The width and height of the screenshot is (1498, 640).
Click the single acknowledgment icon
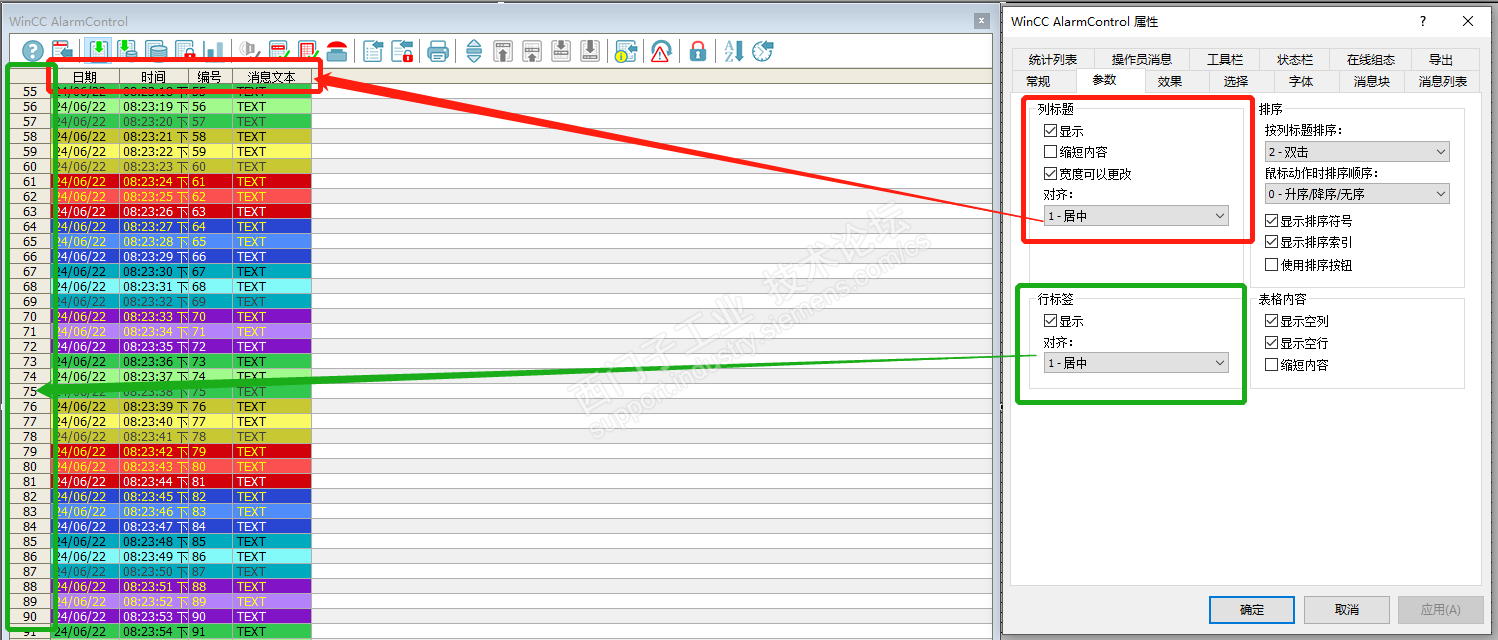[x=279, y=51]
